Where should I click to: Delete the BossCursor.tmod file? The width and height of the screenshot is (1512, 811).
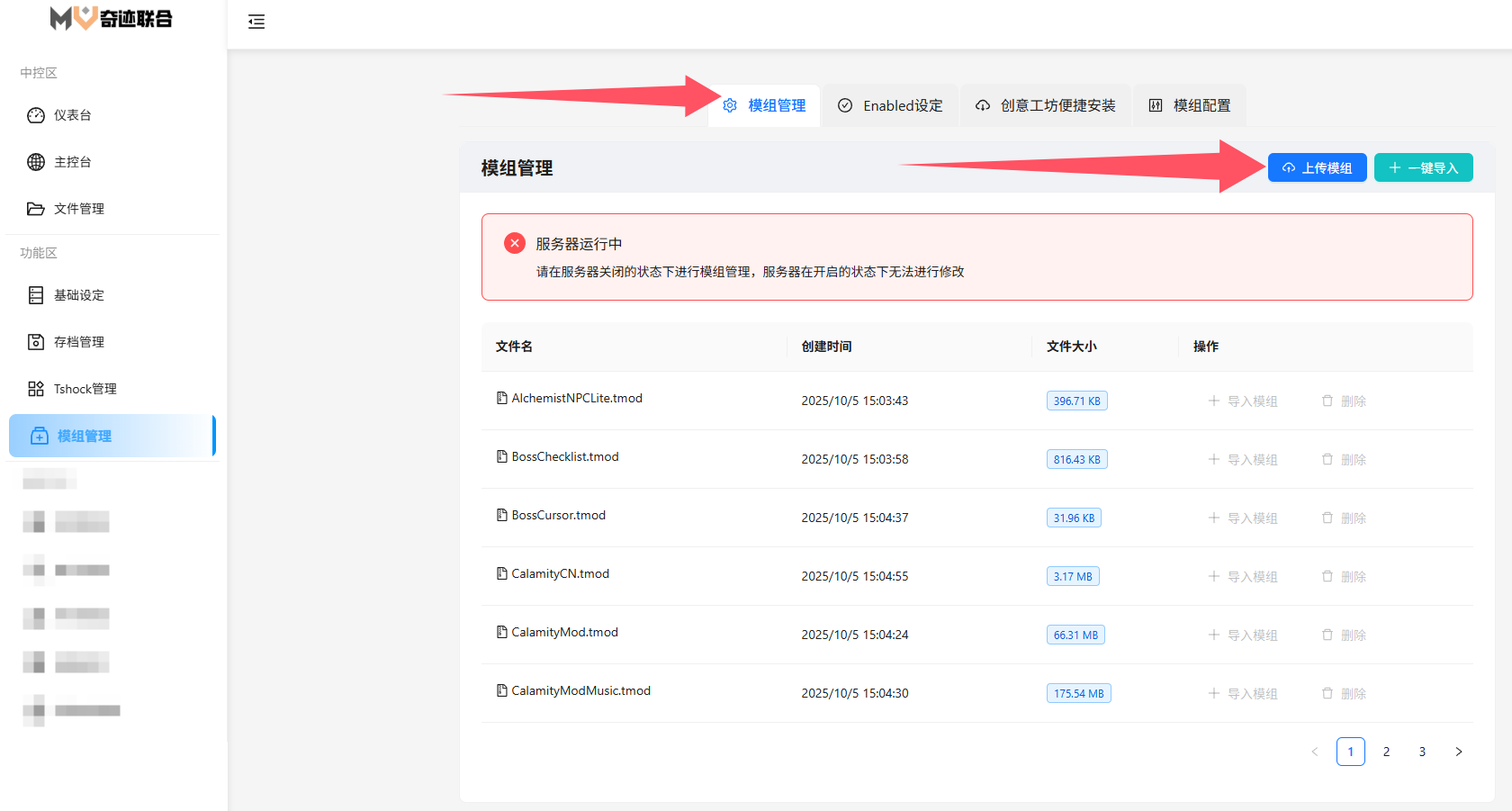coord(1344,518)
